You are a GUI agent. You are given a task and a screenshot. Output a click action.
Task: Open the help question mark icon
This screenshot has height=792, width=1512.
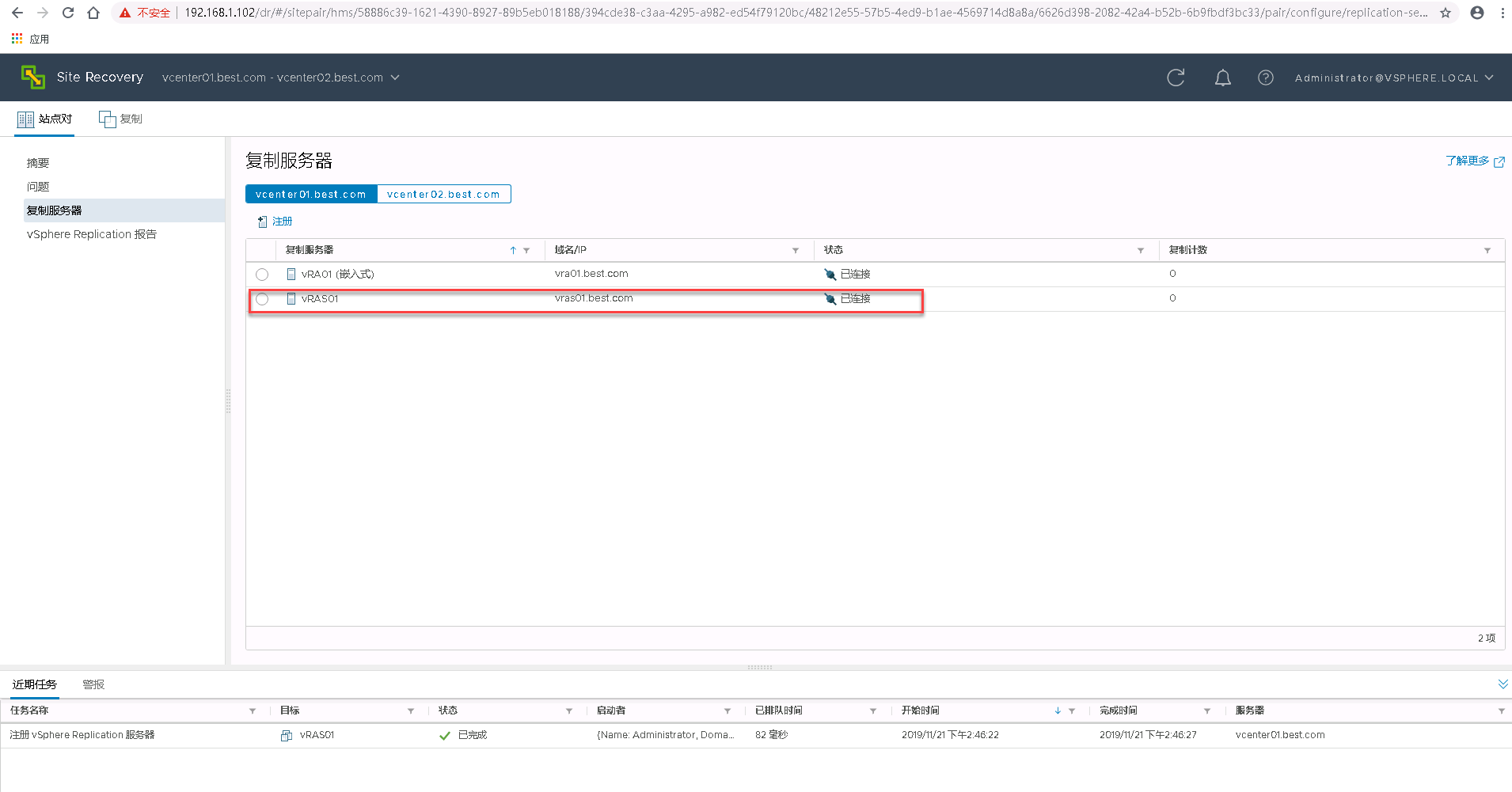pos(1266,78)
